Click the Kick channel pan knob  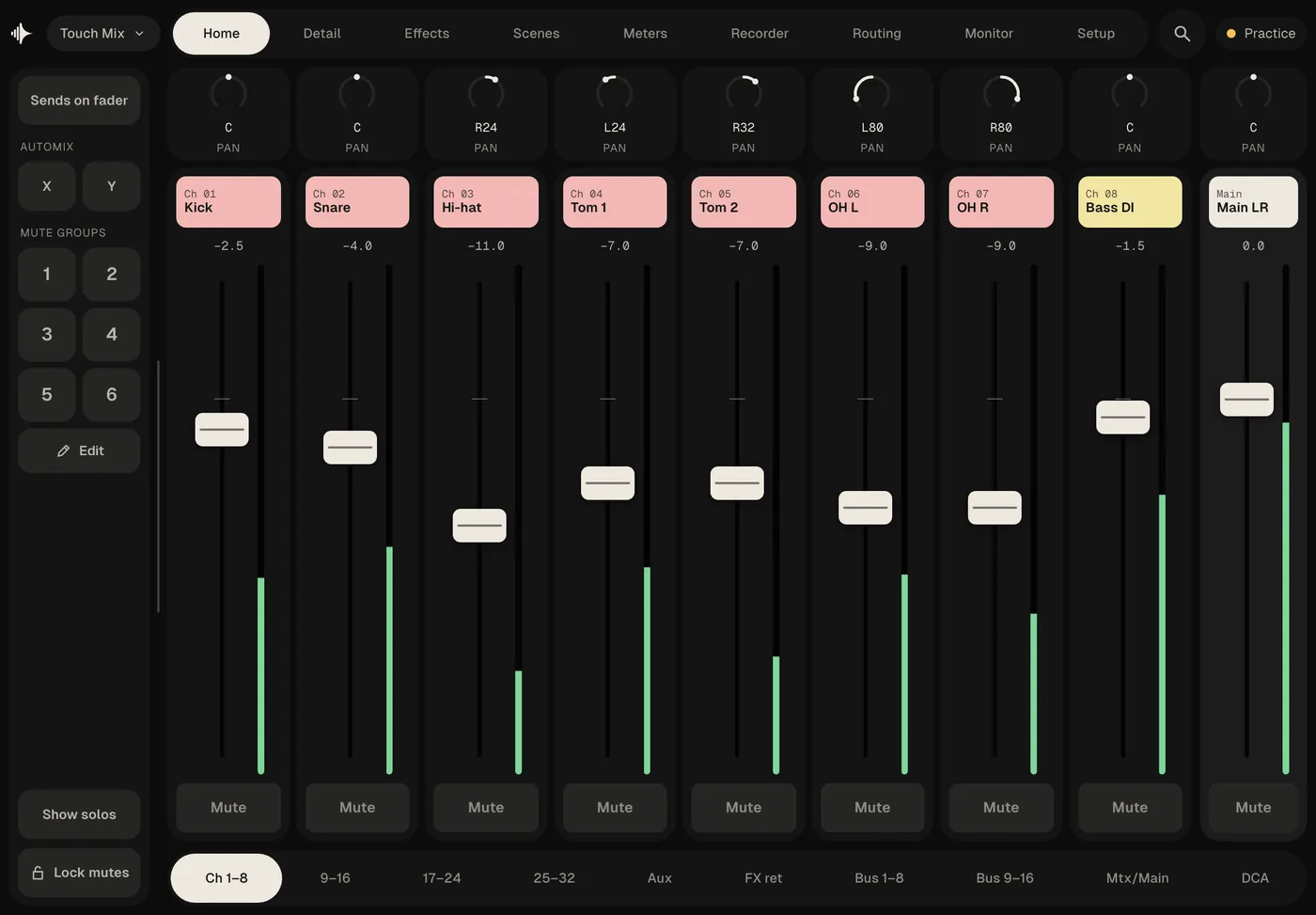pos(228,92)
